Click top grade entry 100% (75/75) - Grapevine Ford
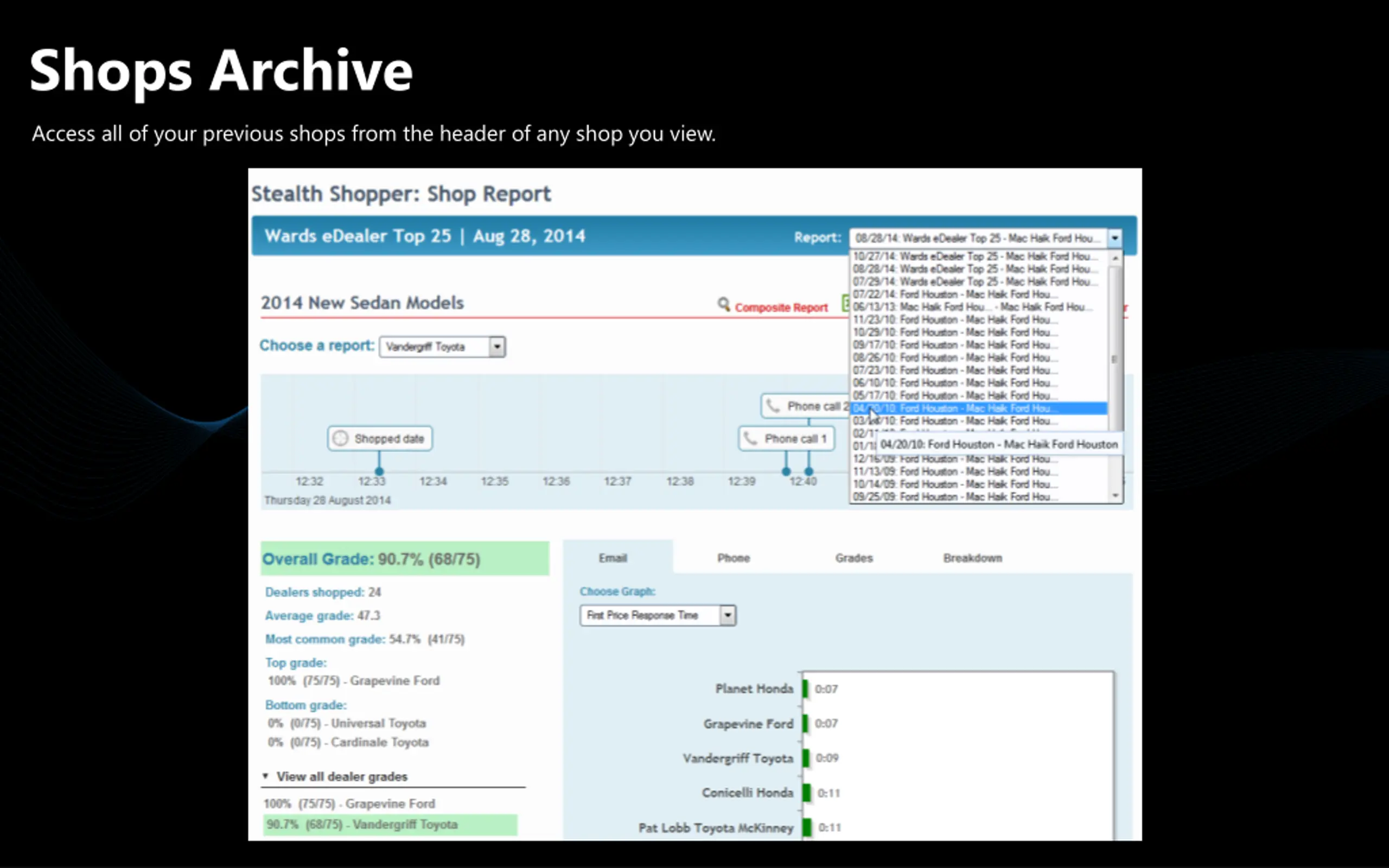Screen dimensions: 1389x868 click(x=354, y=681)
